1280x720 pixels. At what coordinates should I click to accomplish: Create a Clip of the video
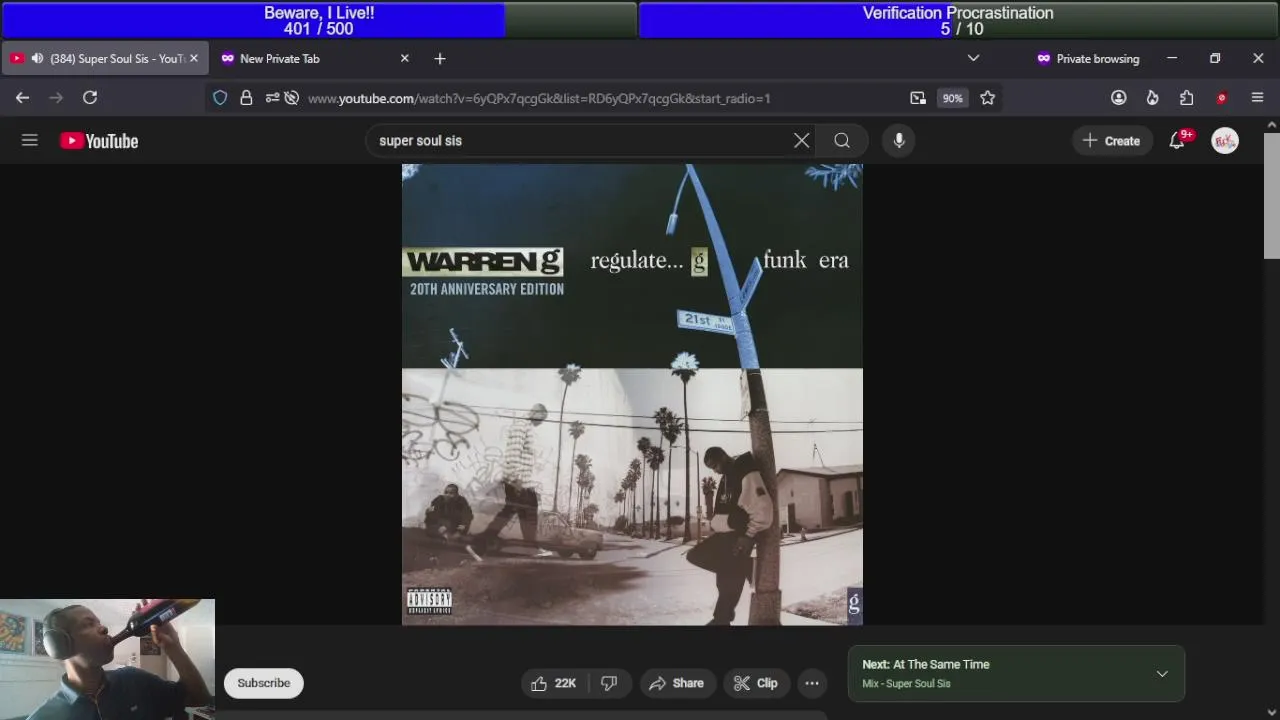point(755,683)
